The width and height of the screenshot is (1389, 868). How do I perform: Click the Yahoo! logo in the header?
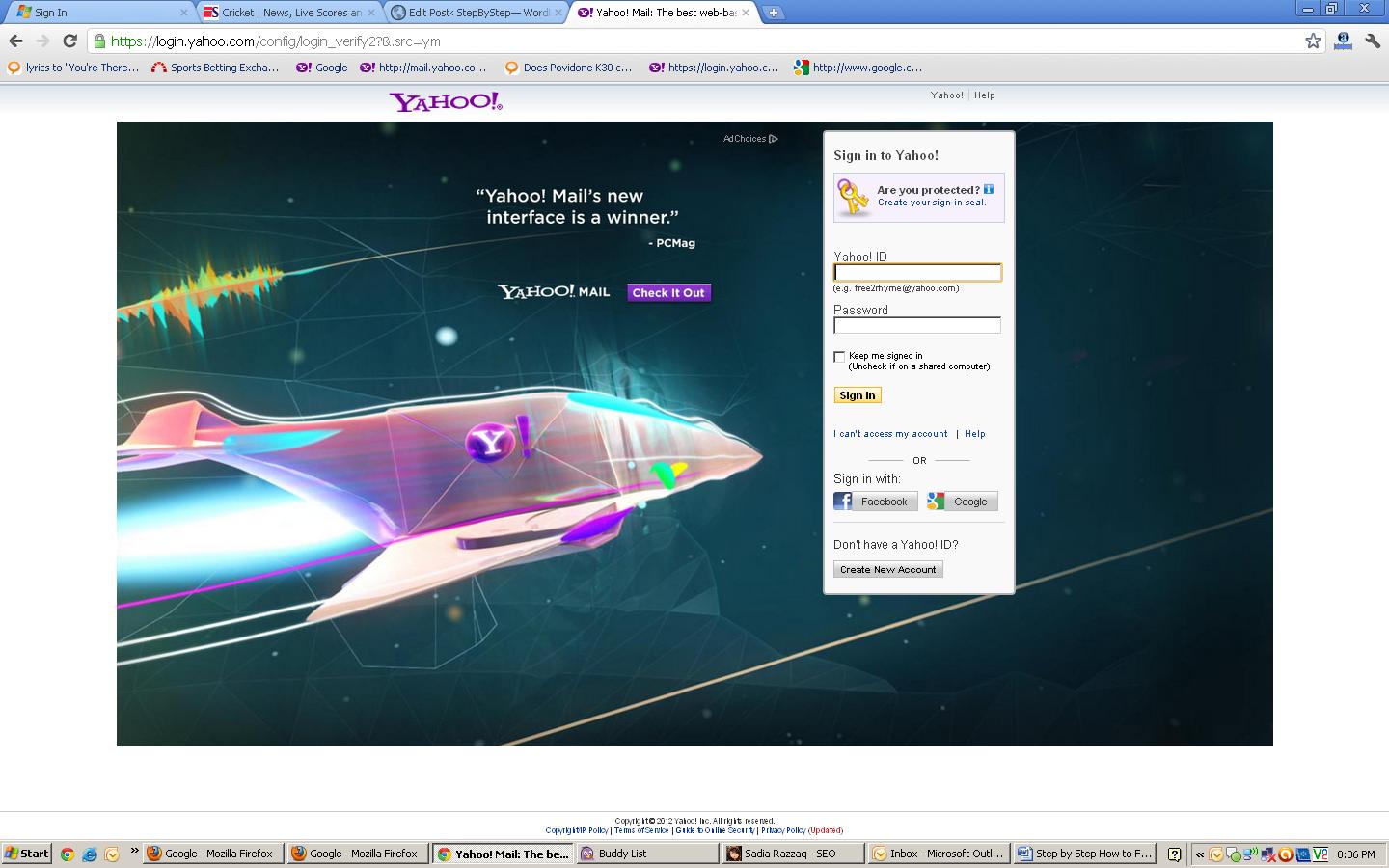(x=446, y=101)
